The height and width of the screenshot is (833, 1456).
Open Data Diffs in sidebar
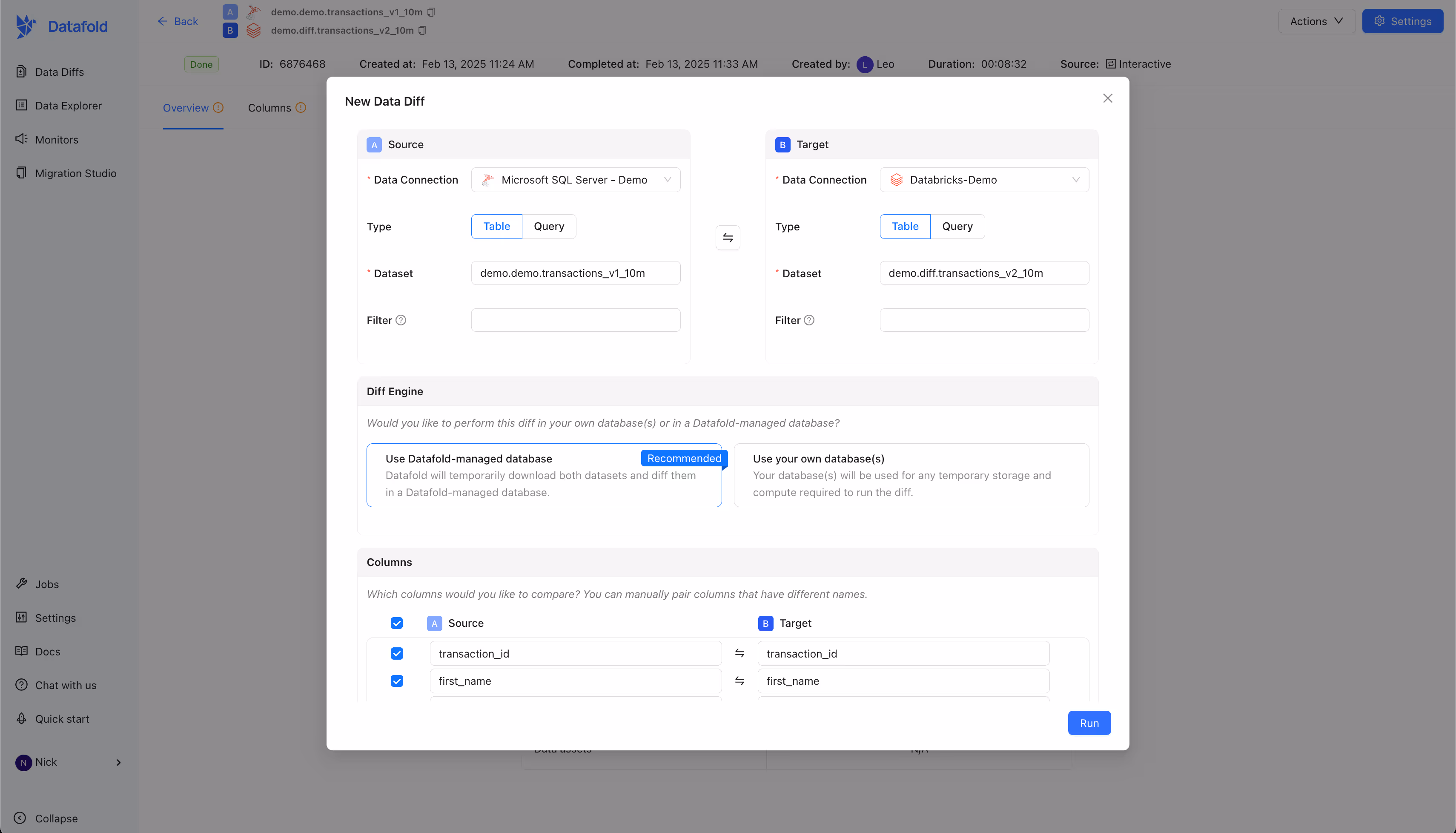point(60,72)
